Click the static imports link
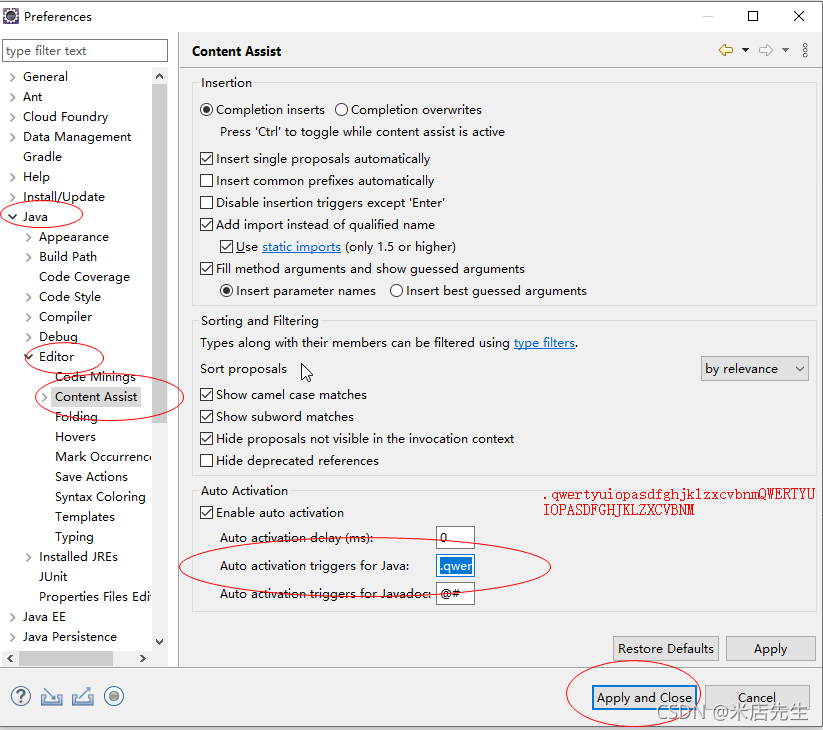The height and width of the screenshot is (730, 823). tap(301, 246)
